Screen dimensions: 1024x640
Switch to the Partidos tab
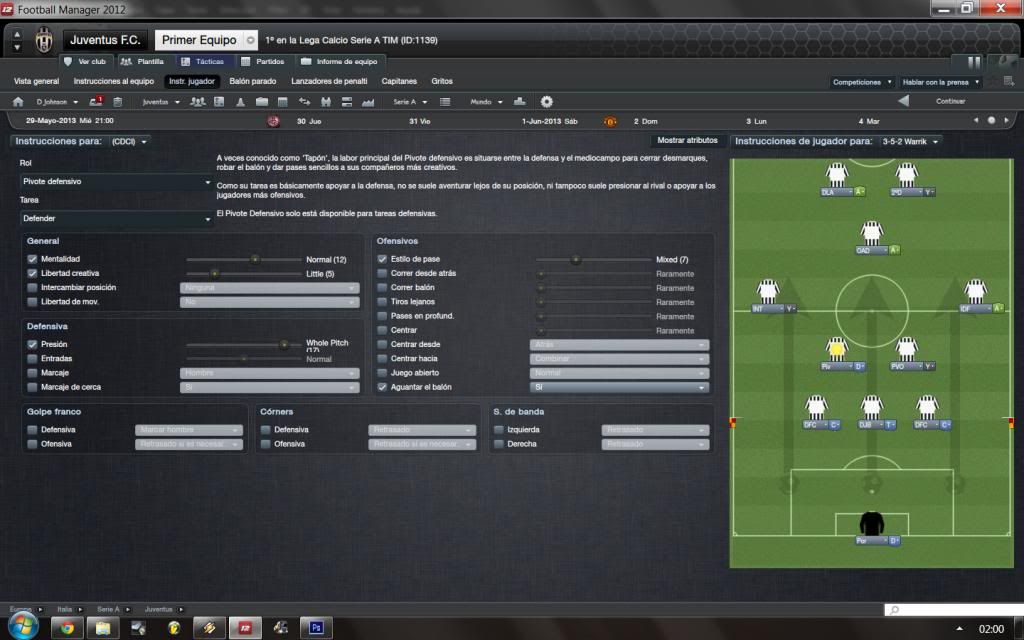(x=263, y=61)
